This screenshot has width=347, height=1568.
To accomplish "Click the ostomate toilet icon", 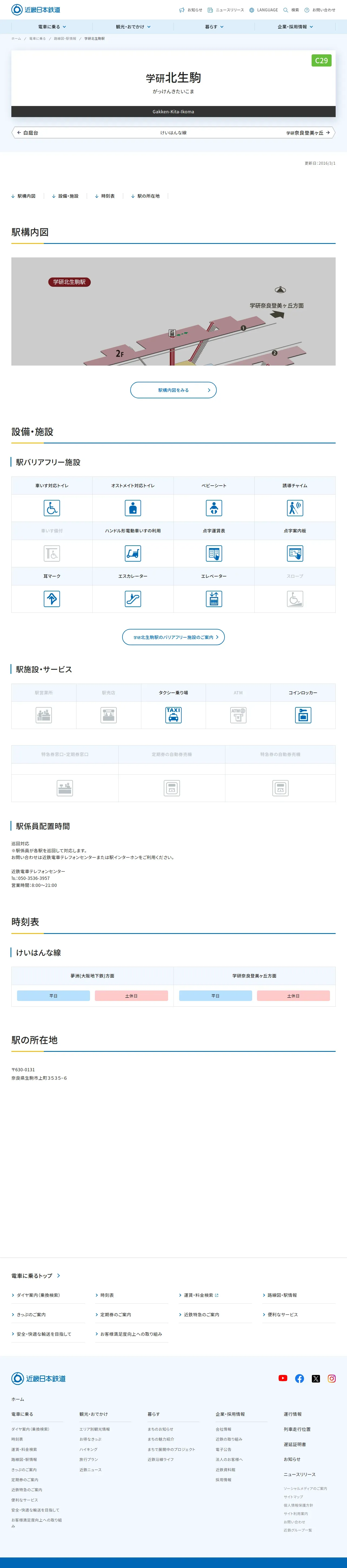I will [133, 508].
